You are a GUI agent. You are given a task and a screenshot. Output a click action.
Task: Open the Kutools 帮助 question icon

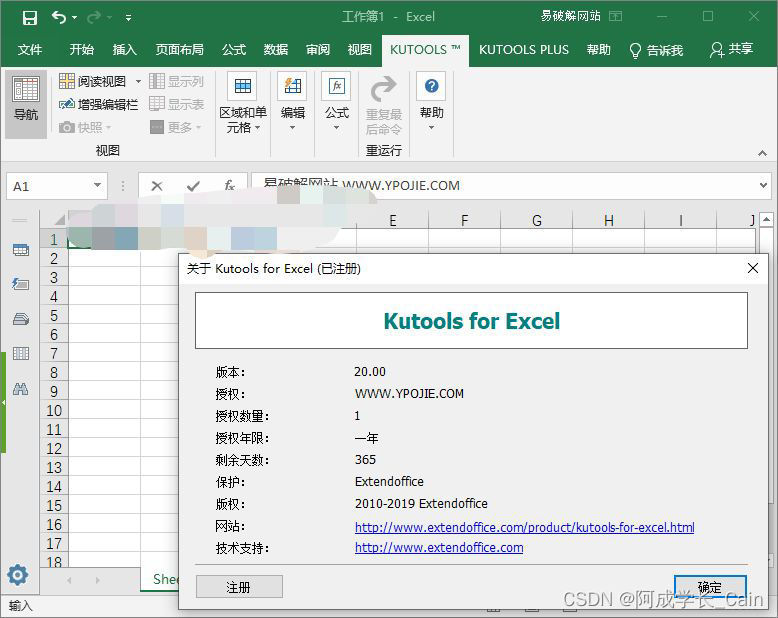pyautogui.click(x=431, y=86)
